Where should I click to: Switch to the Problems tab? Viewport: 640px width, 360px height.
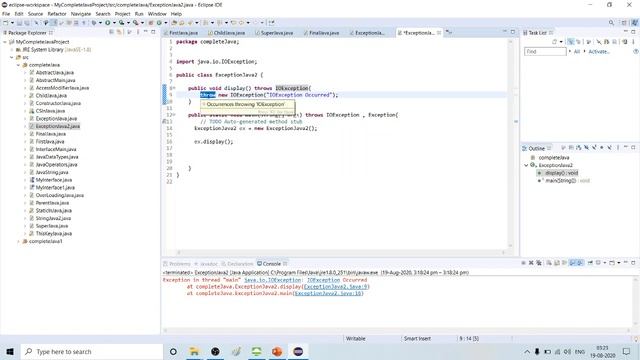coord(177,264)
